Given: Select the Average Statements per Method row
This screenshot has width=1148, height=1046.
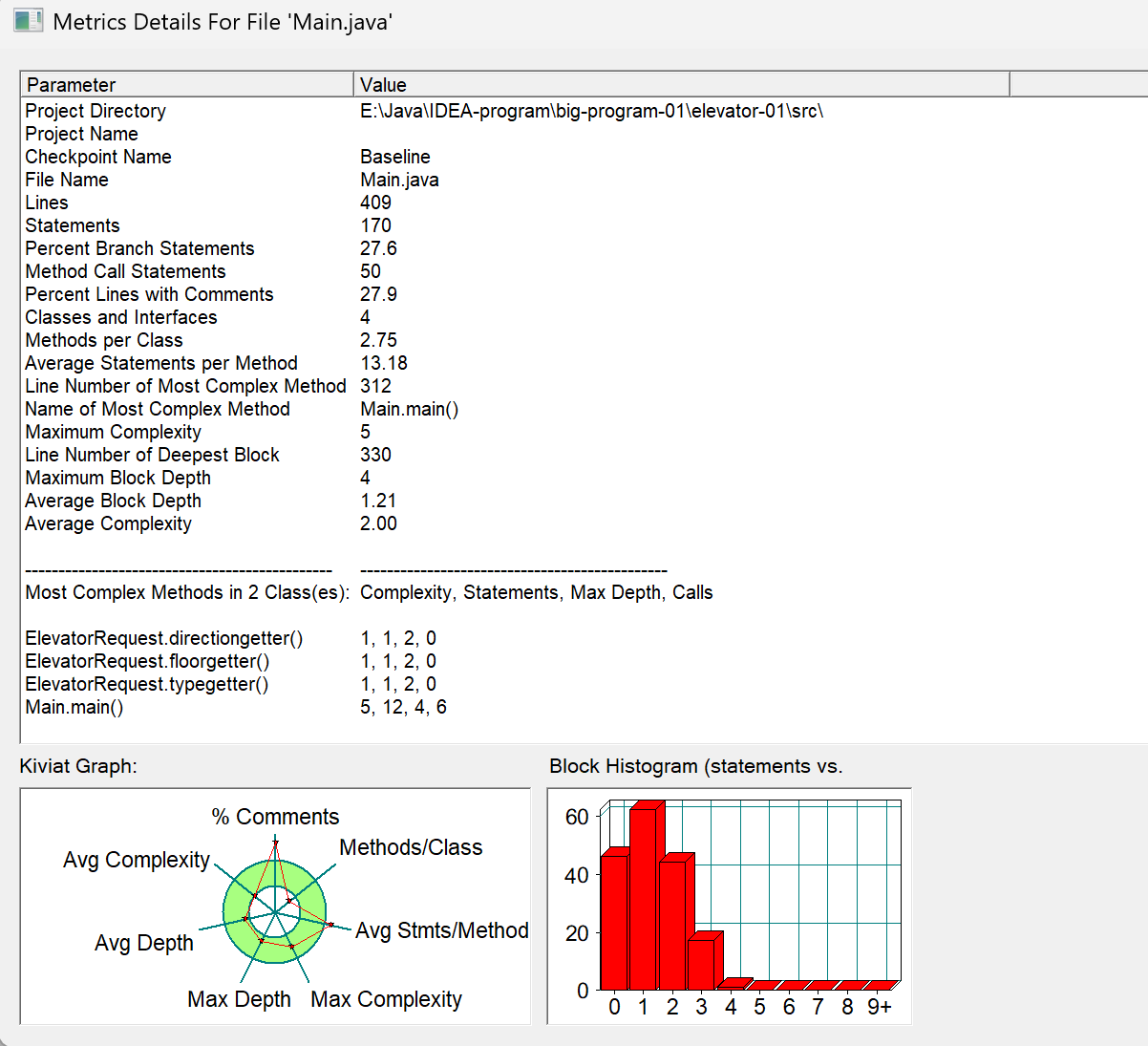Looking at the screenshot, I should [x=161, y=363].
